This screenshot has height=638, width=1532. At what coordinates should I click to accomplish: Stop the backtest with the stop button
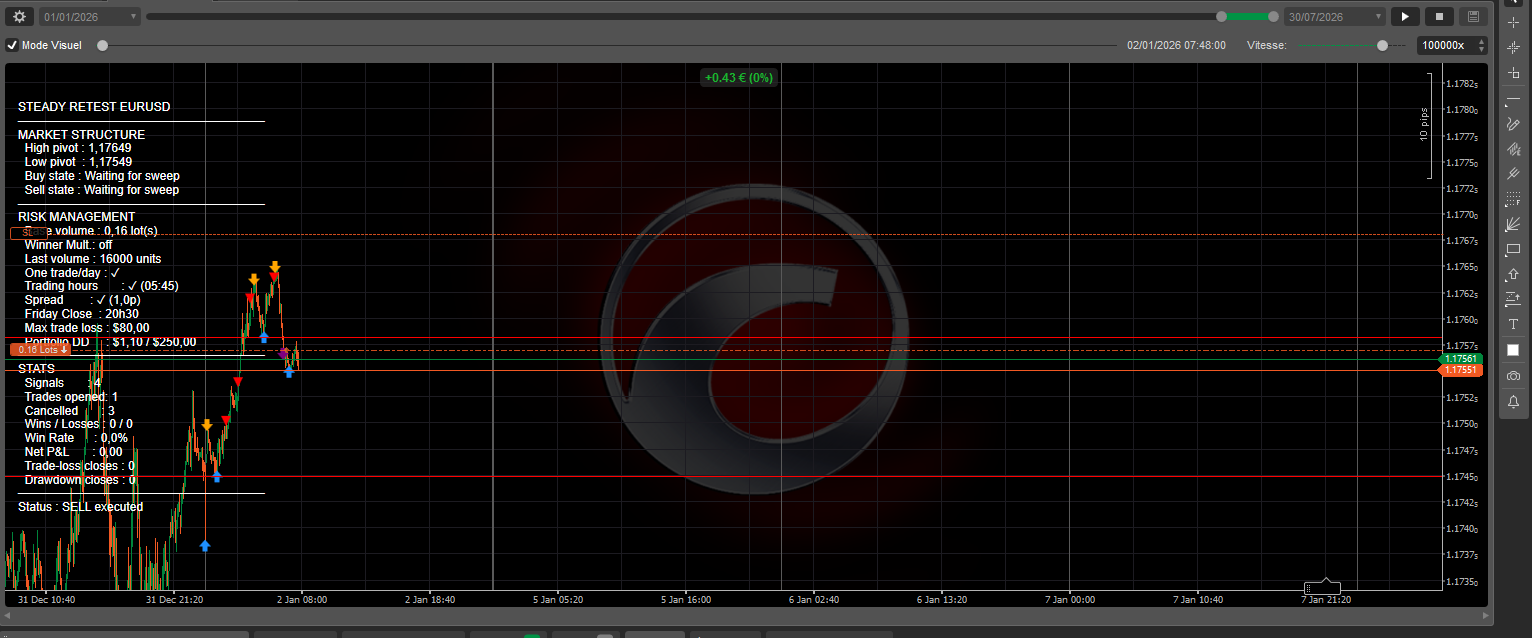(1440, 16)
